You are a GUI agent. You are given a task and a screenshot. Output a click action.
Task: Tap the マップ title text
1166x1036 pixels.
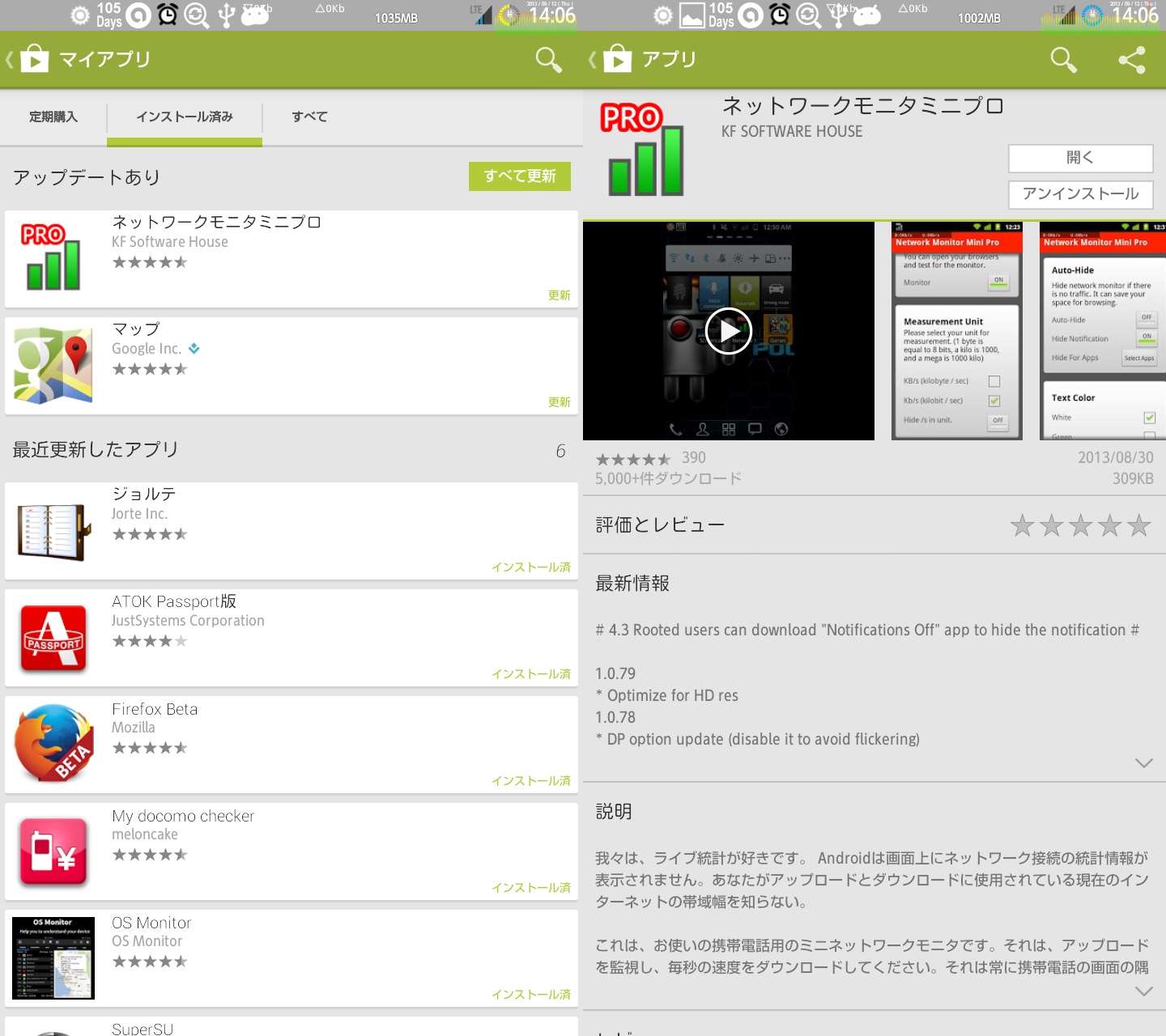[x=136, y=329]
